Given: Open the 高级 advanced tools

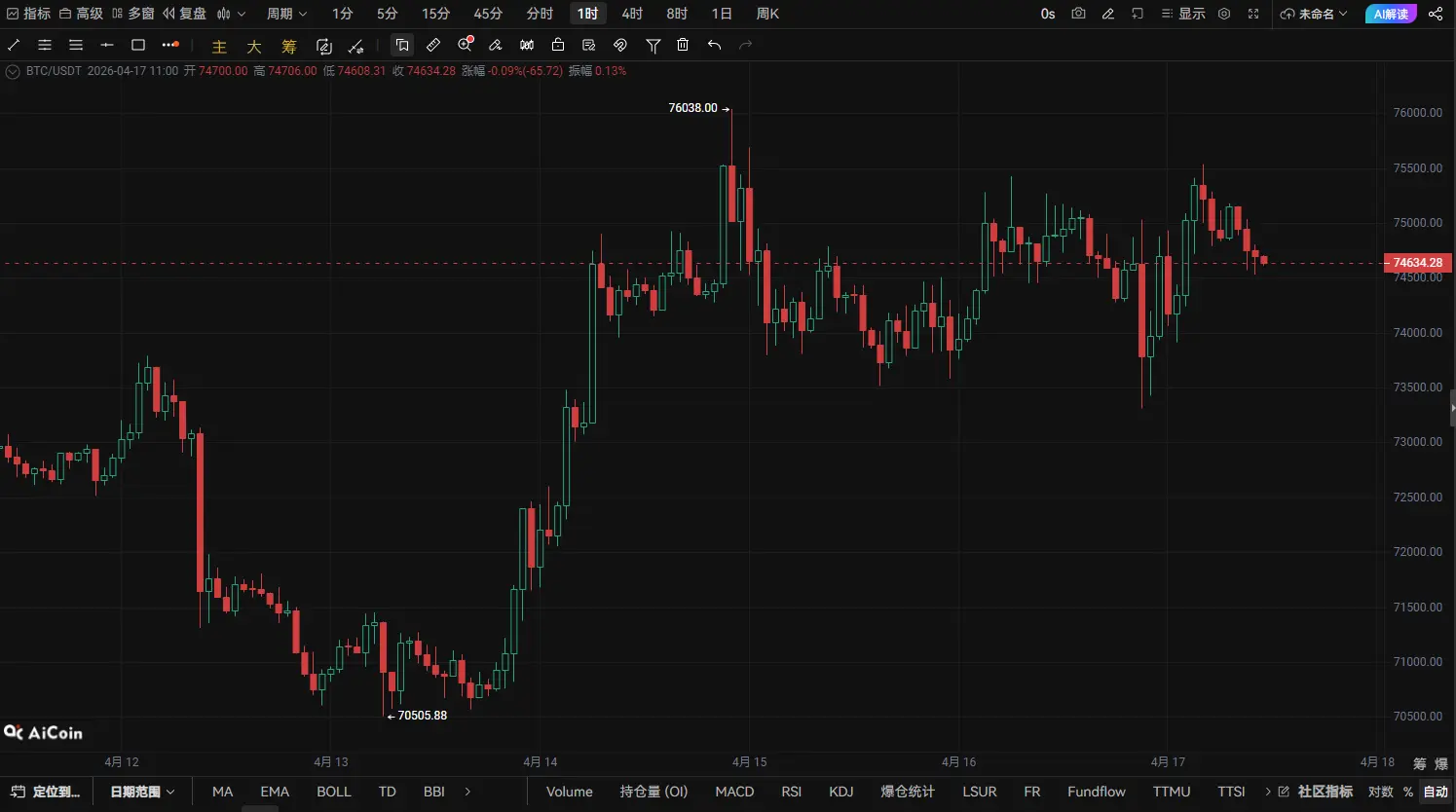Looking at the screenshot, I should coord(81,14).
